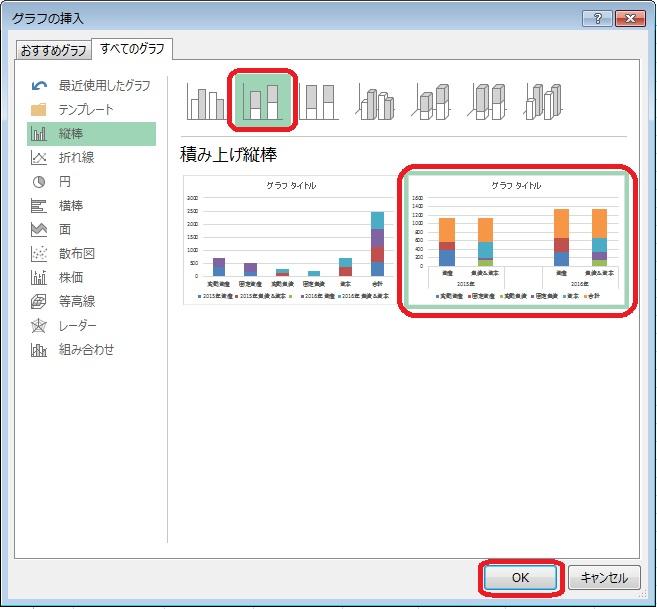The image size is (657, 609).
Task: Select the clustered column chart subtype icon
Action: (207, 102)
